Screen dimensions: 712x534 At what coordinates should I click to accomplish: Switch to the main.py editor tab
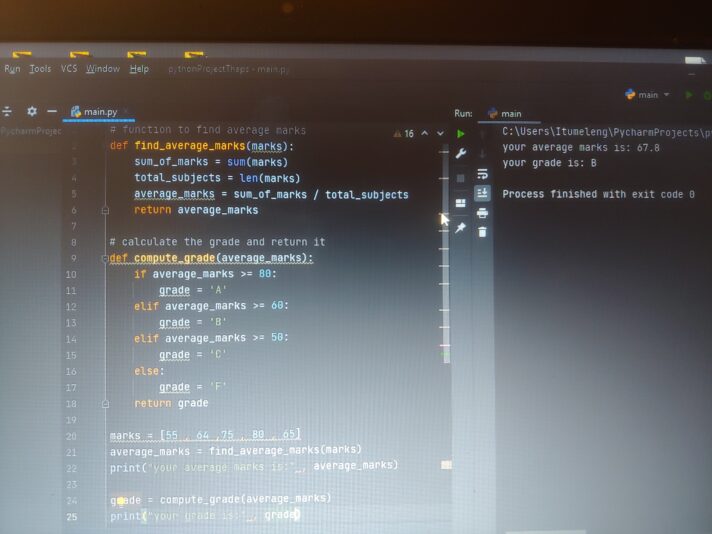(100, 112)
